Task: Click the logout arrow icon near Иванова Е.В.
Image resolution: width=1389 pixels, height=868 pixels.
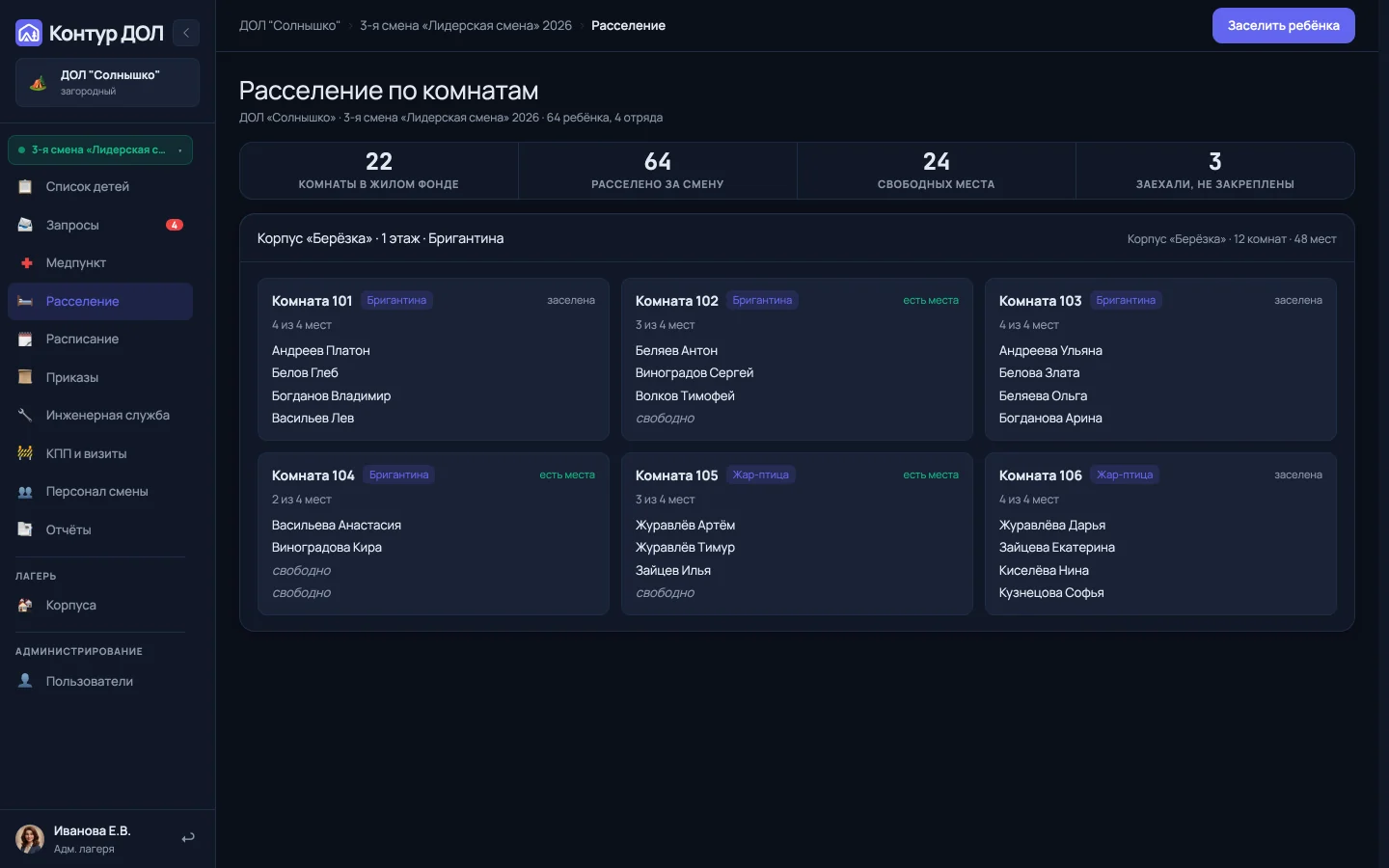Action: point(188,838)
